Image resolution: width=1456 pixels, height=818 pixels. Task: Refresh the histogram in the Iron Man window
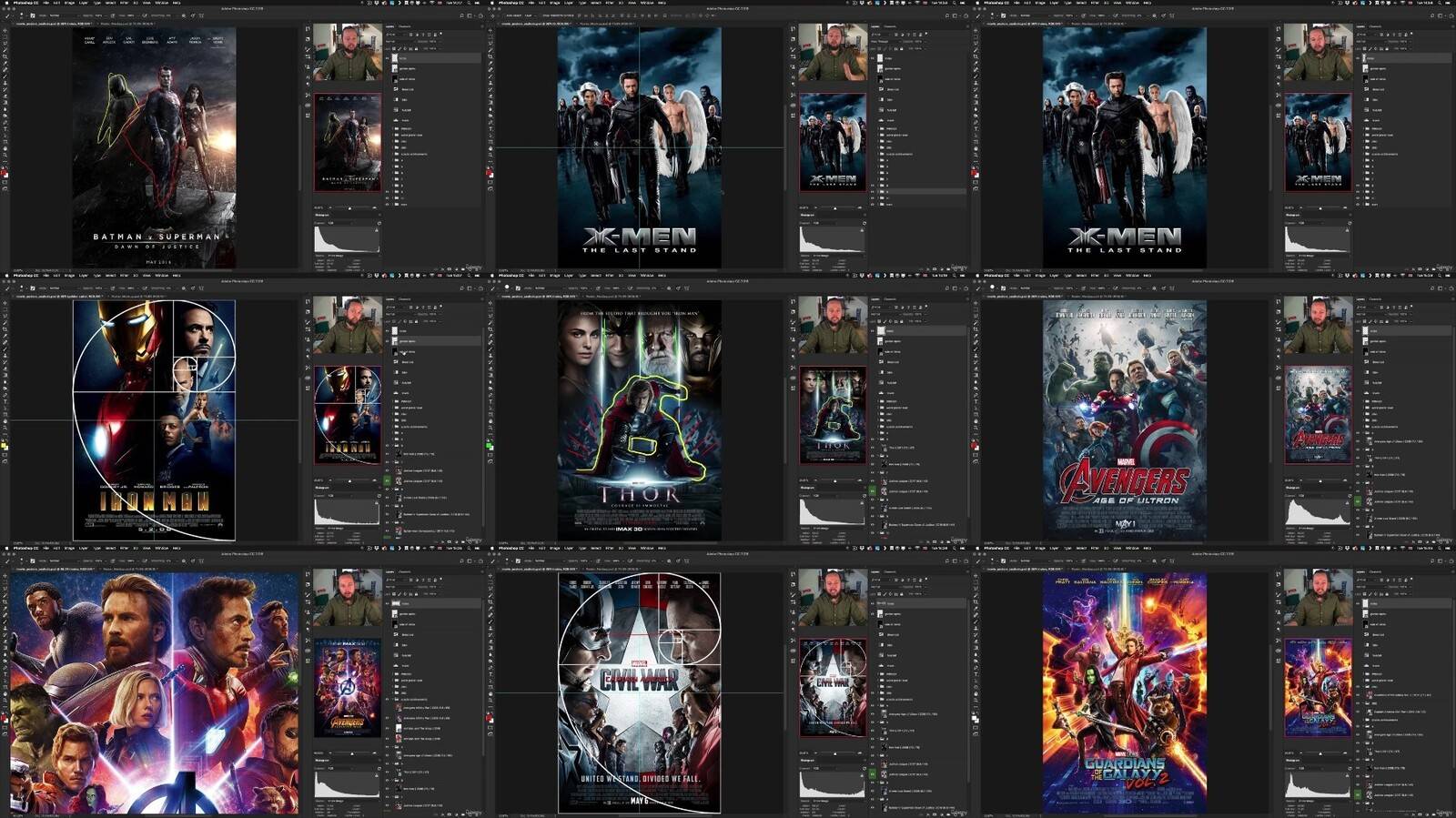click(x=379, y=496)
